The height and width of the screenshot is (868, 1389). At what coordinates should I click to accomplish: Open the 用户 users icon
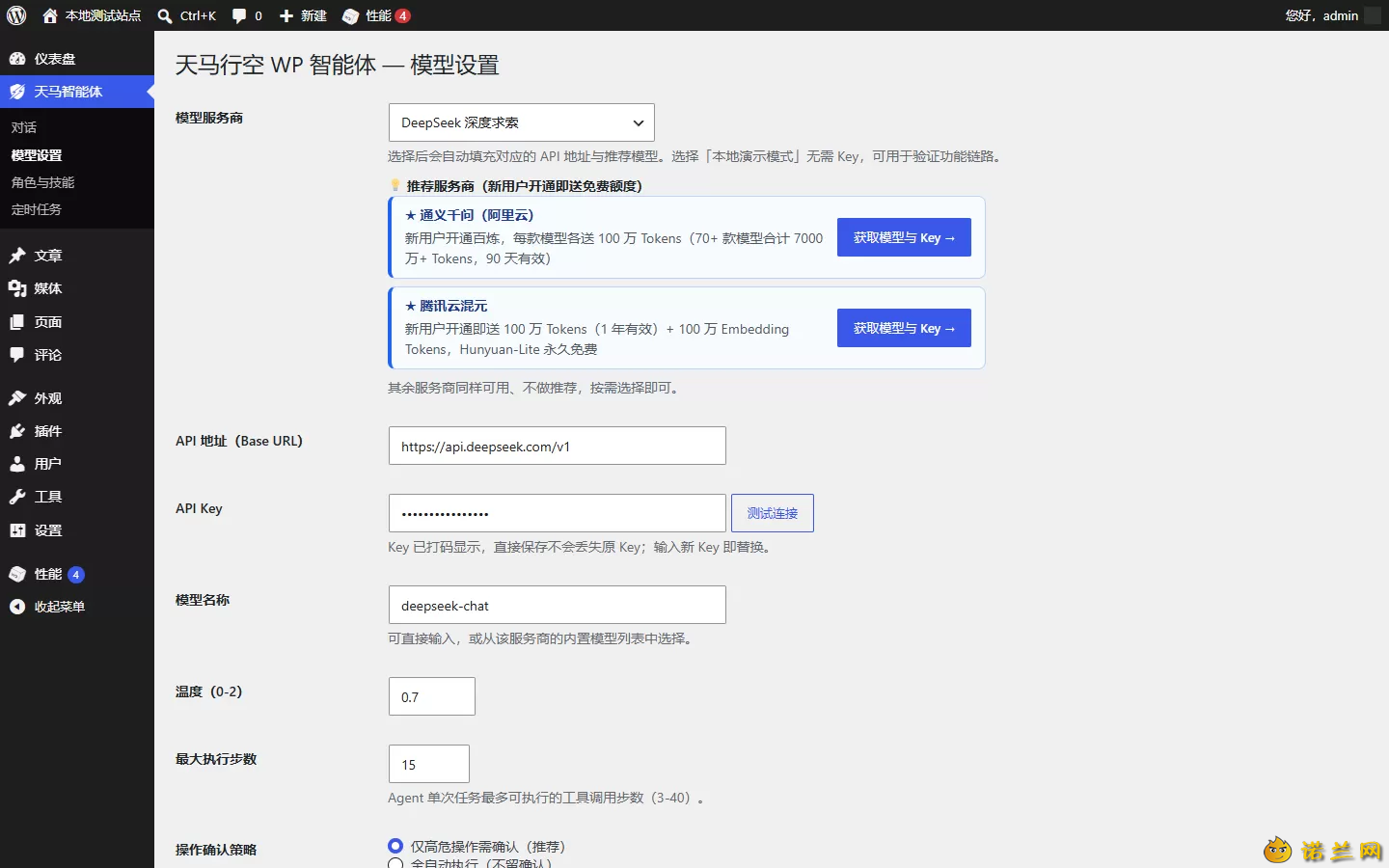pyautogui.click(x=17, y=464)
